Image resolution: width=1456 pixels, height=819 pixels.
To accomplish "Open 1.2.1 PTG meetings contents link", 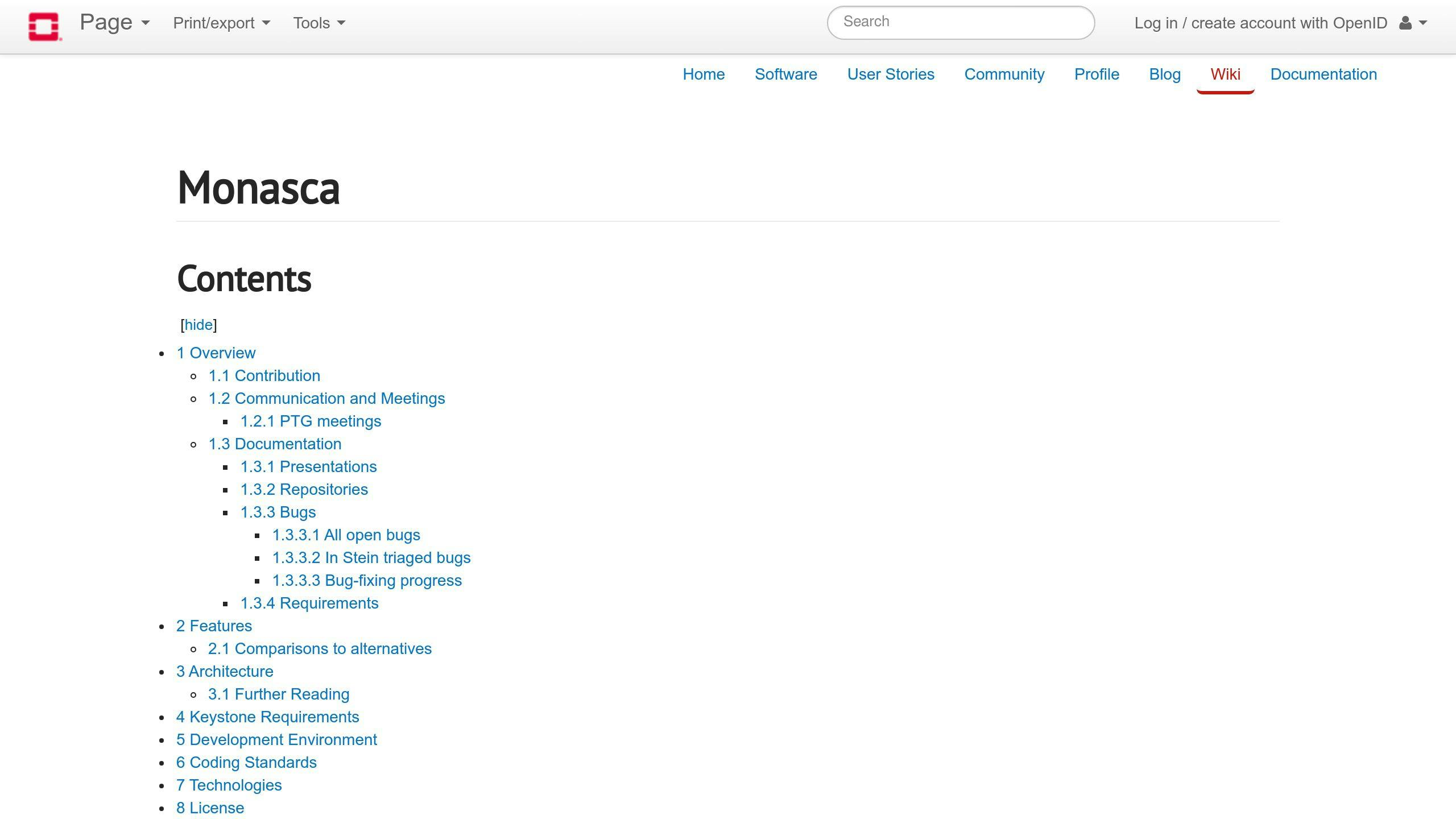I will pyautogui.click(x=310, y=421).
